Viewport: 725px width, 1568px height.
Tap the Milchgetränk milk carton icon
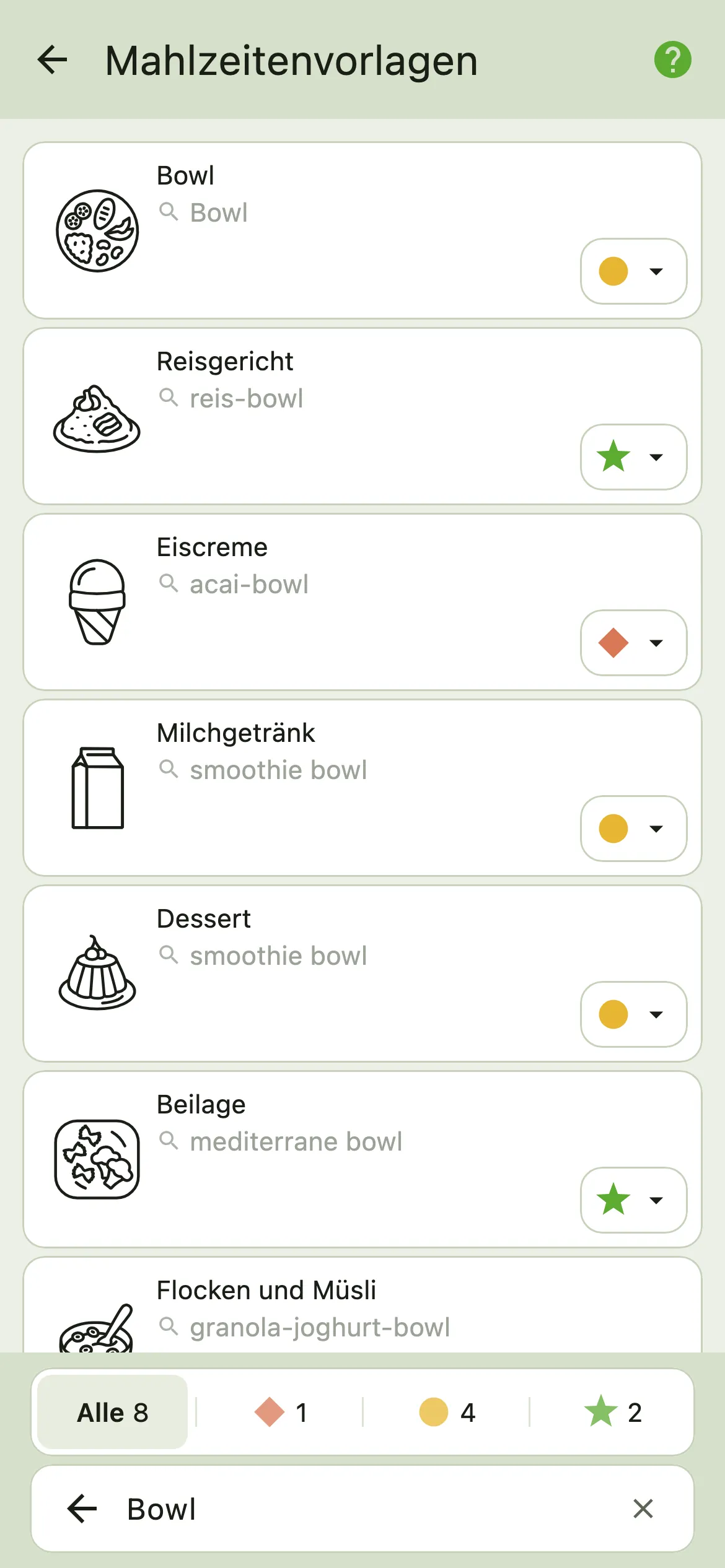click(97, 788)
